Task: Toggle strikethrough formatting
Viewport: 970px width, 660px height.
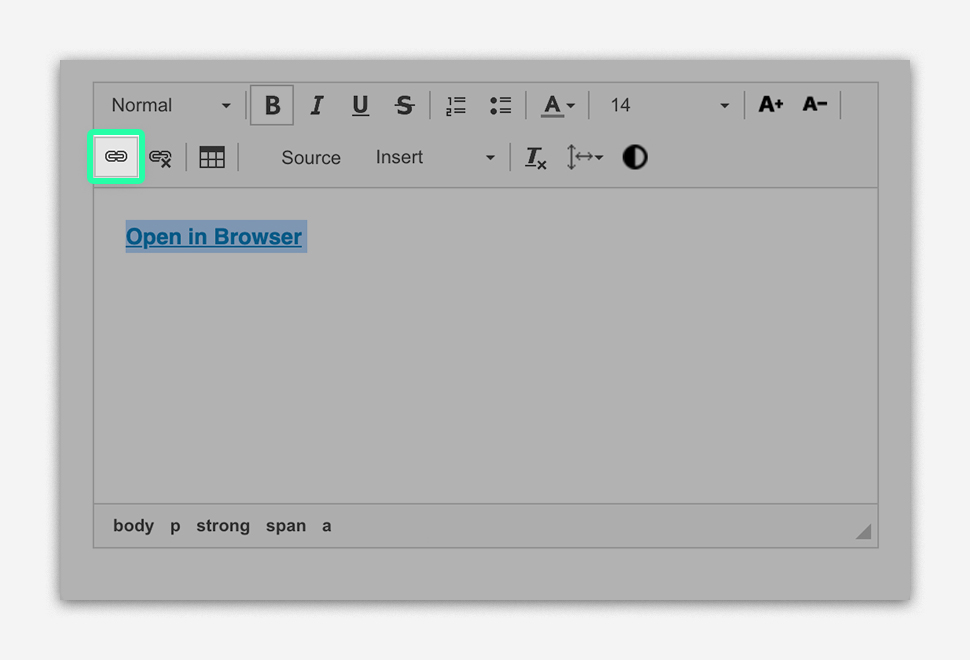Action: click(404, 105)
